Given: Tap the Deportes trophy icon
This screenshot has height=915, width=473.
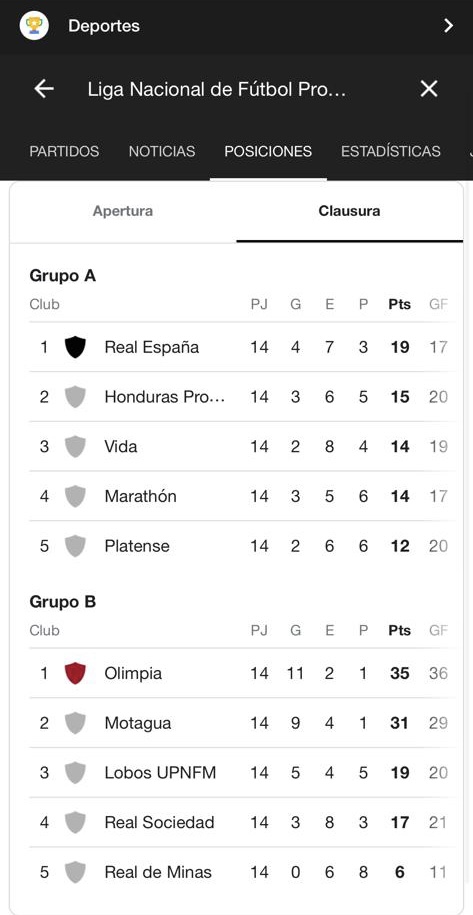Looking at the screenshot, I should click(x=34, y=26).
